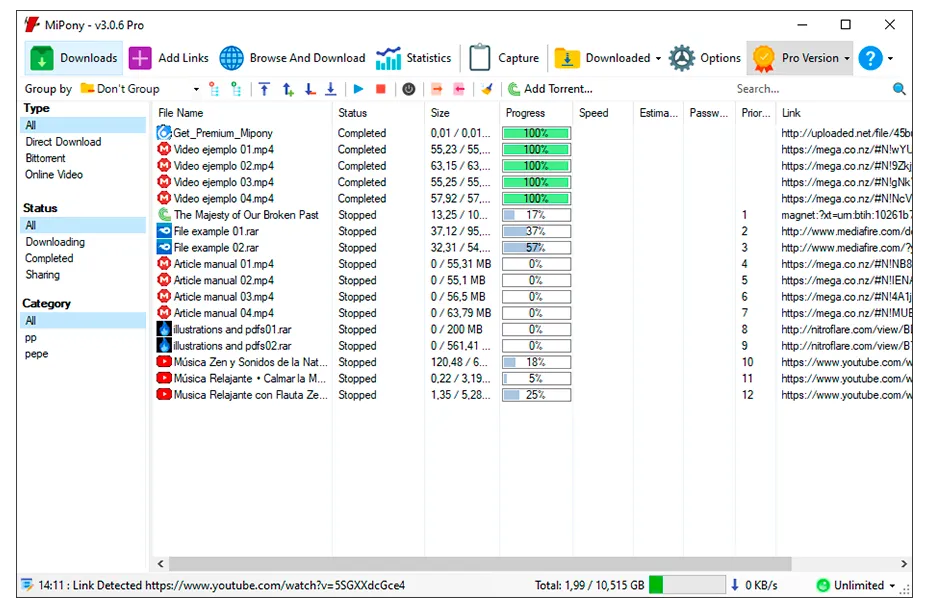Image resolution: width=932 pixels, height=611 pixels.
Task: Click the pink left-arrow import icon
Action: [x=459, y=89]
